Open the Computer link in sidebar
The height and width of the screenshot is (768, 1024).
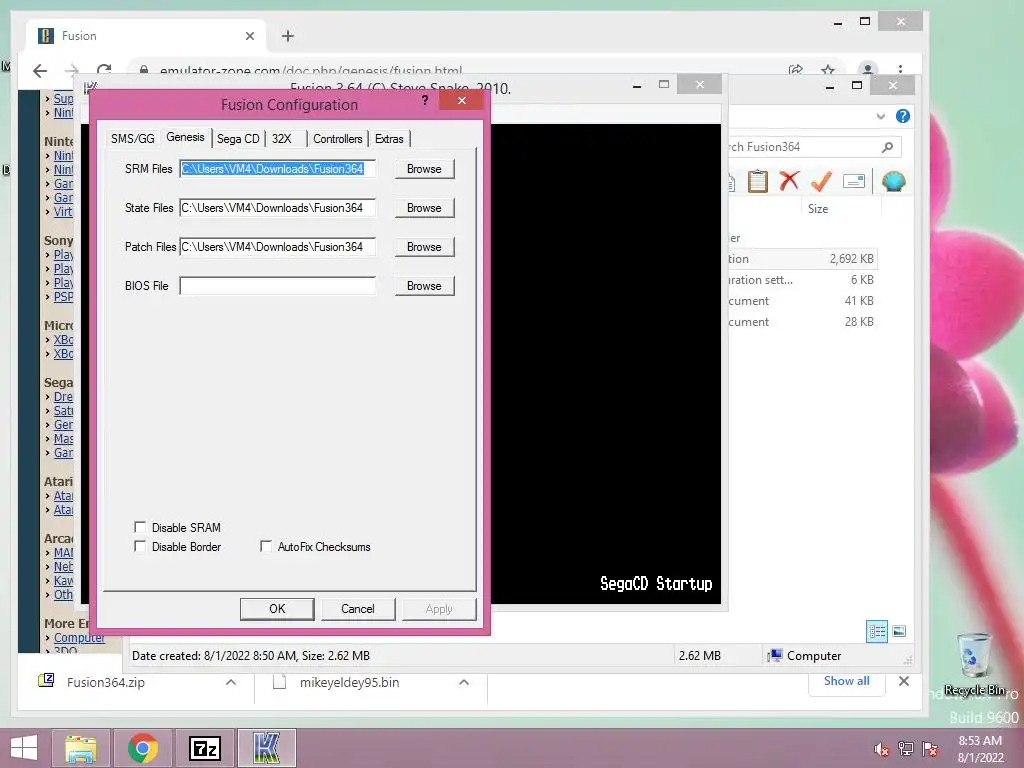click(79, 637)
